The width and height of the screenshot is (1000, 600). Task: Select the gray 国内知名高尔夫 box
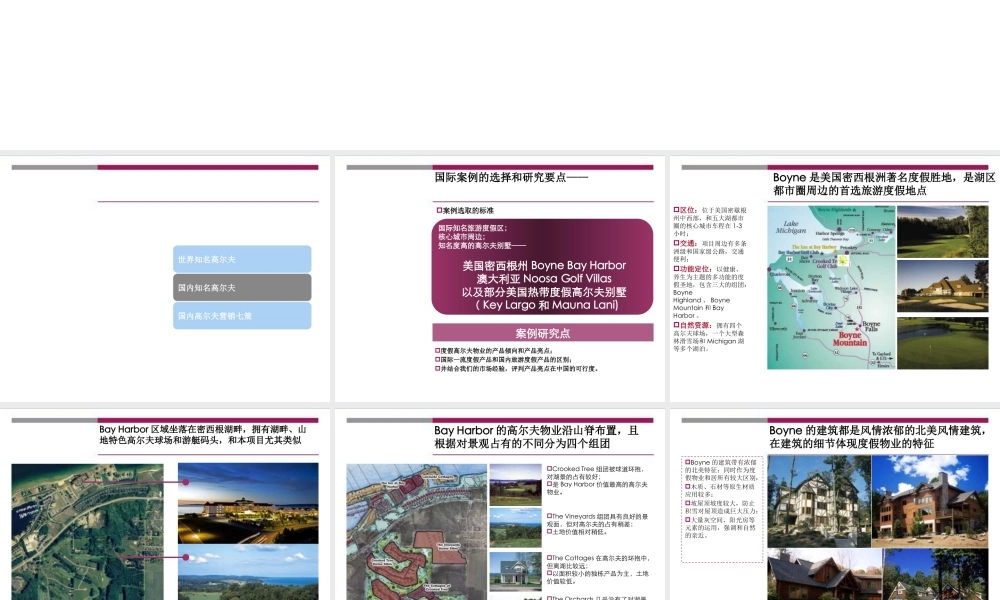pyautogui.click(x=242, y=288)
